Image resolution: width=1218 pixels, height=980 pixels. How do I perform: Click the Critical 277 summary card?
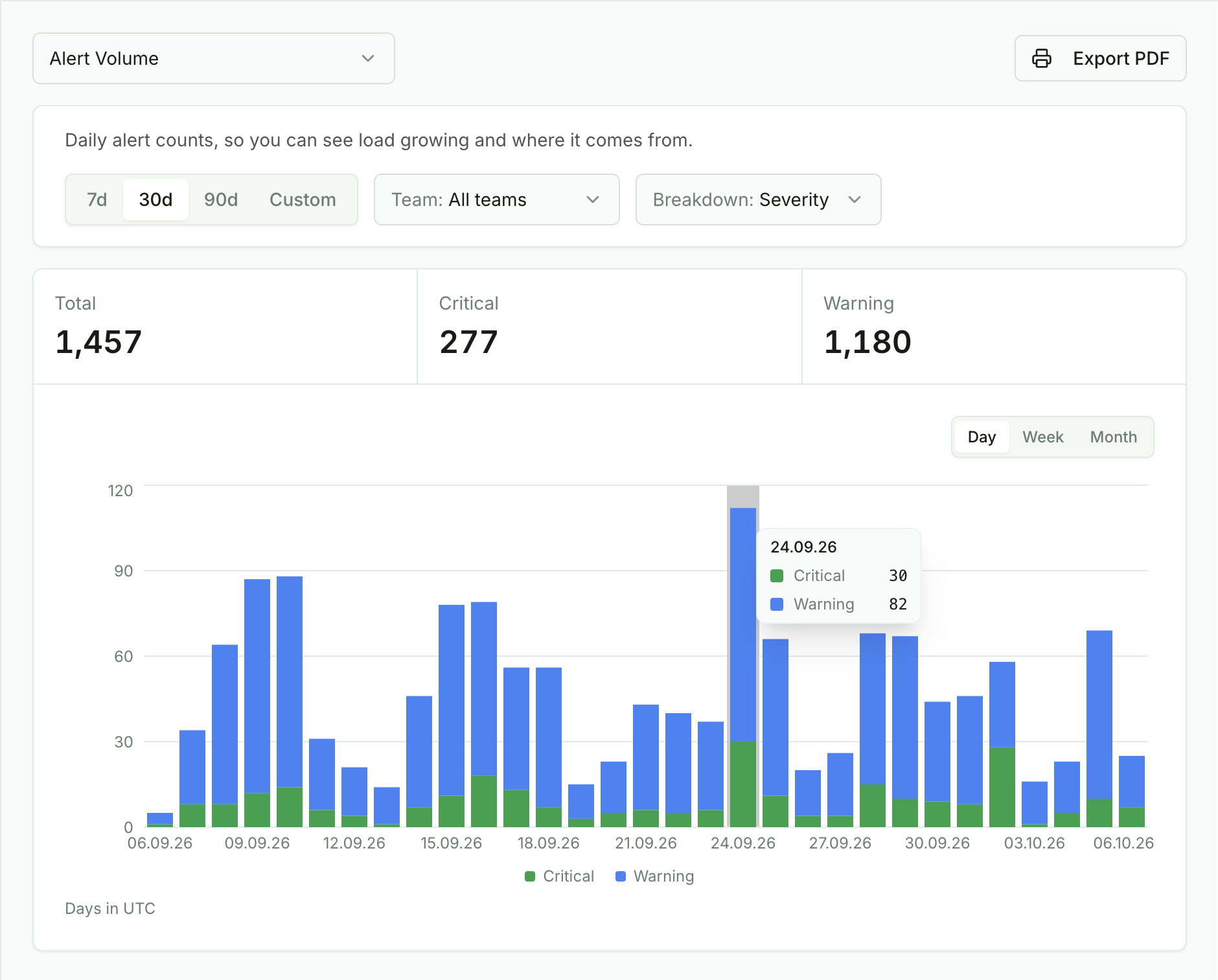click(610, 326)
